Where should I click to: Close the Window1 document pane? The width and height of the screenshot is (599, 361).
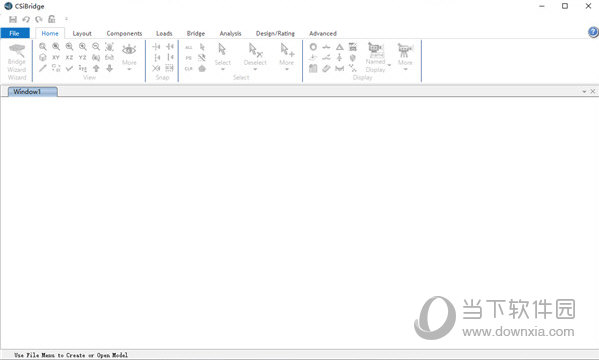point(593,91)
